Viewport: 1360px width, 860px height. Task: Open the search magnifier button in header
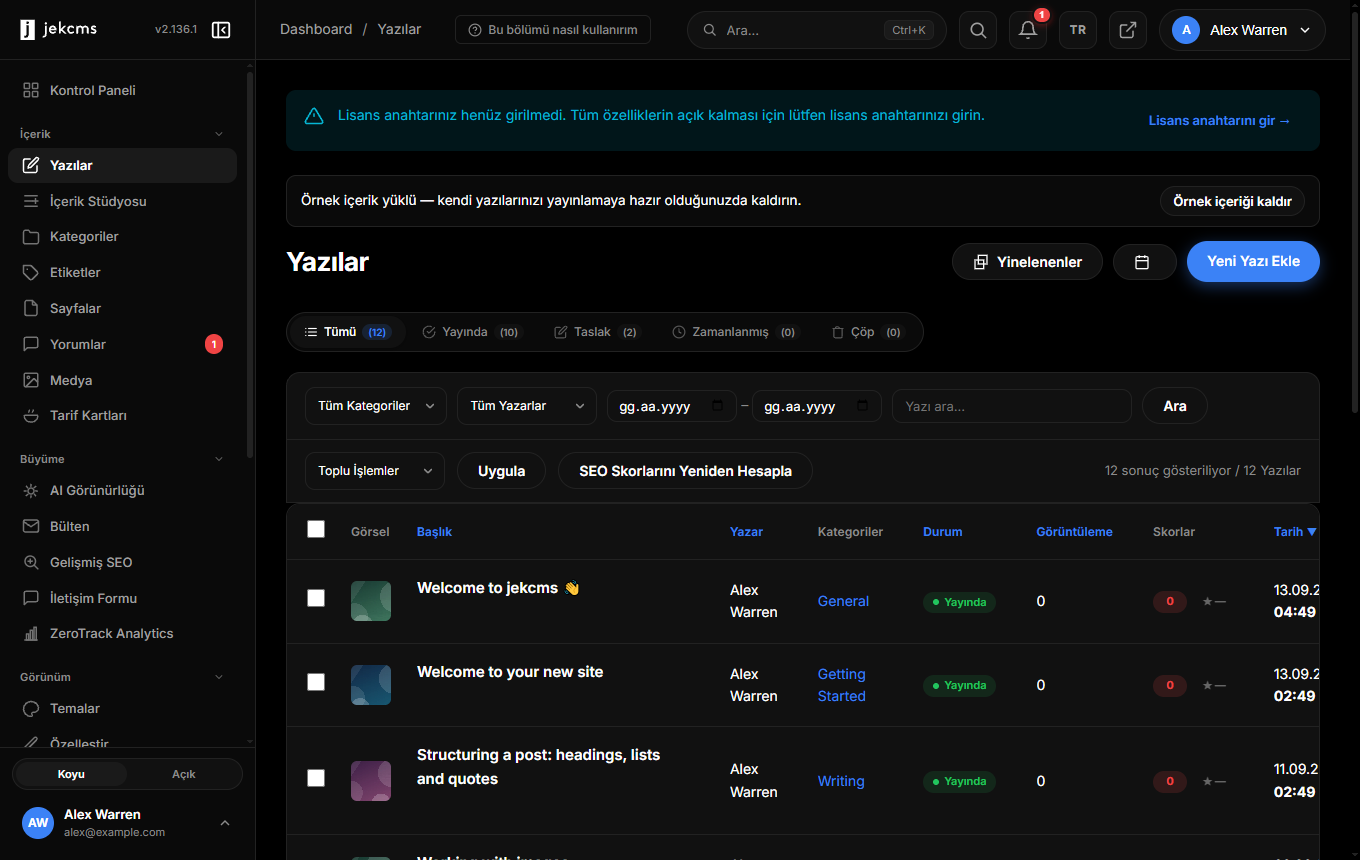(x=978, y=30)
